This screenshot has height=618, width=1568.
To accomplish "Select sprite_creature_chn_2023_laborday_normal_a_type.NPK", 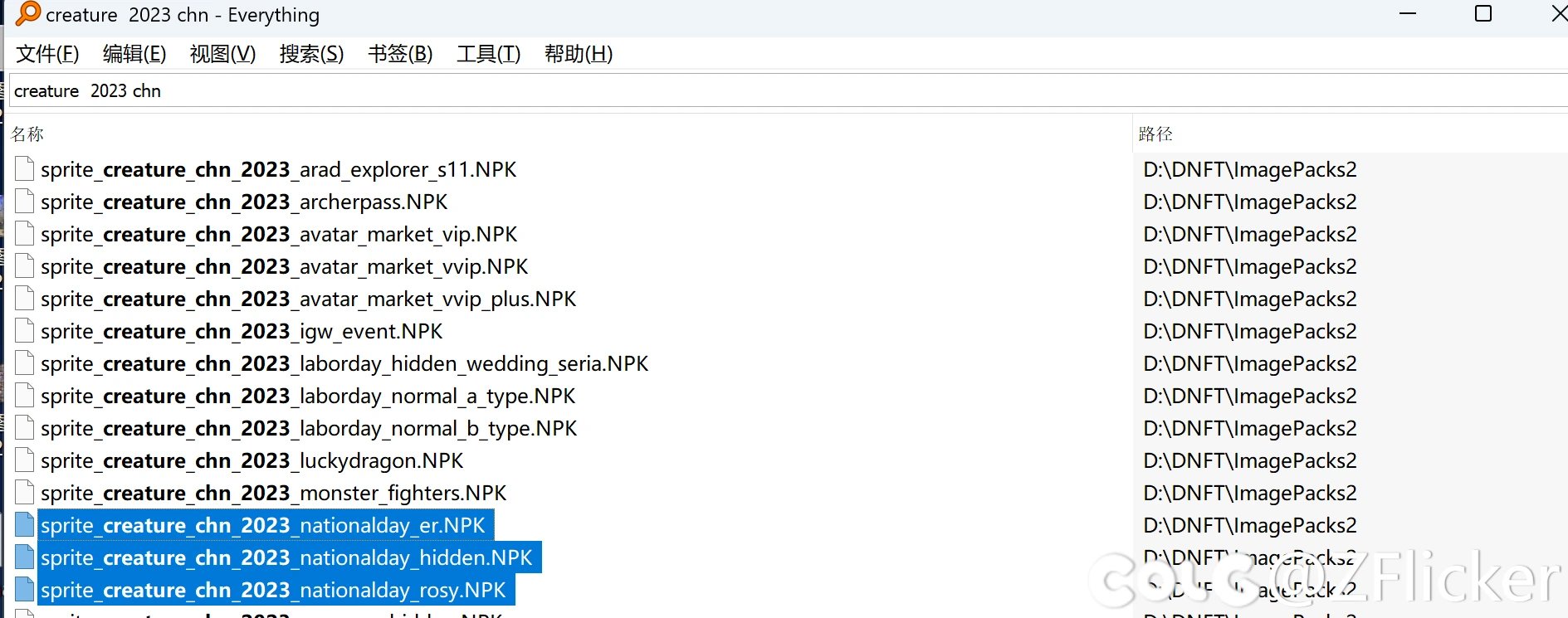I will pos(308,396).
